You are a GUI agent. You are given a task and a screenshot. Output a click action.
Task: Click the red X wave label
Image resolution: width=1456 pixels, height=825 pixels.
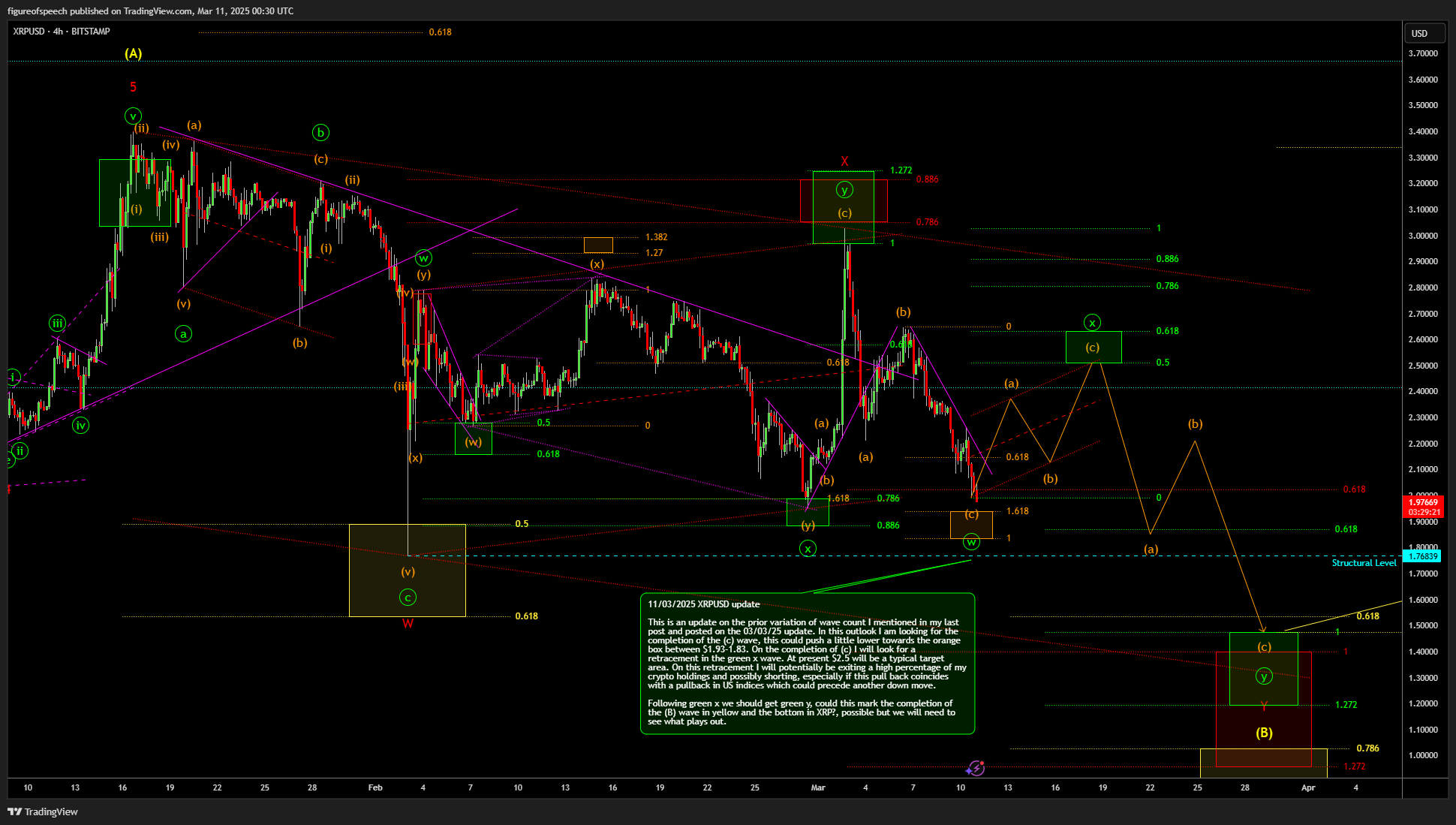click(x=844, y=161)
